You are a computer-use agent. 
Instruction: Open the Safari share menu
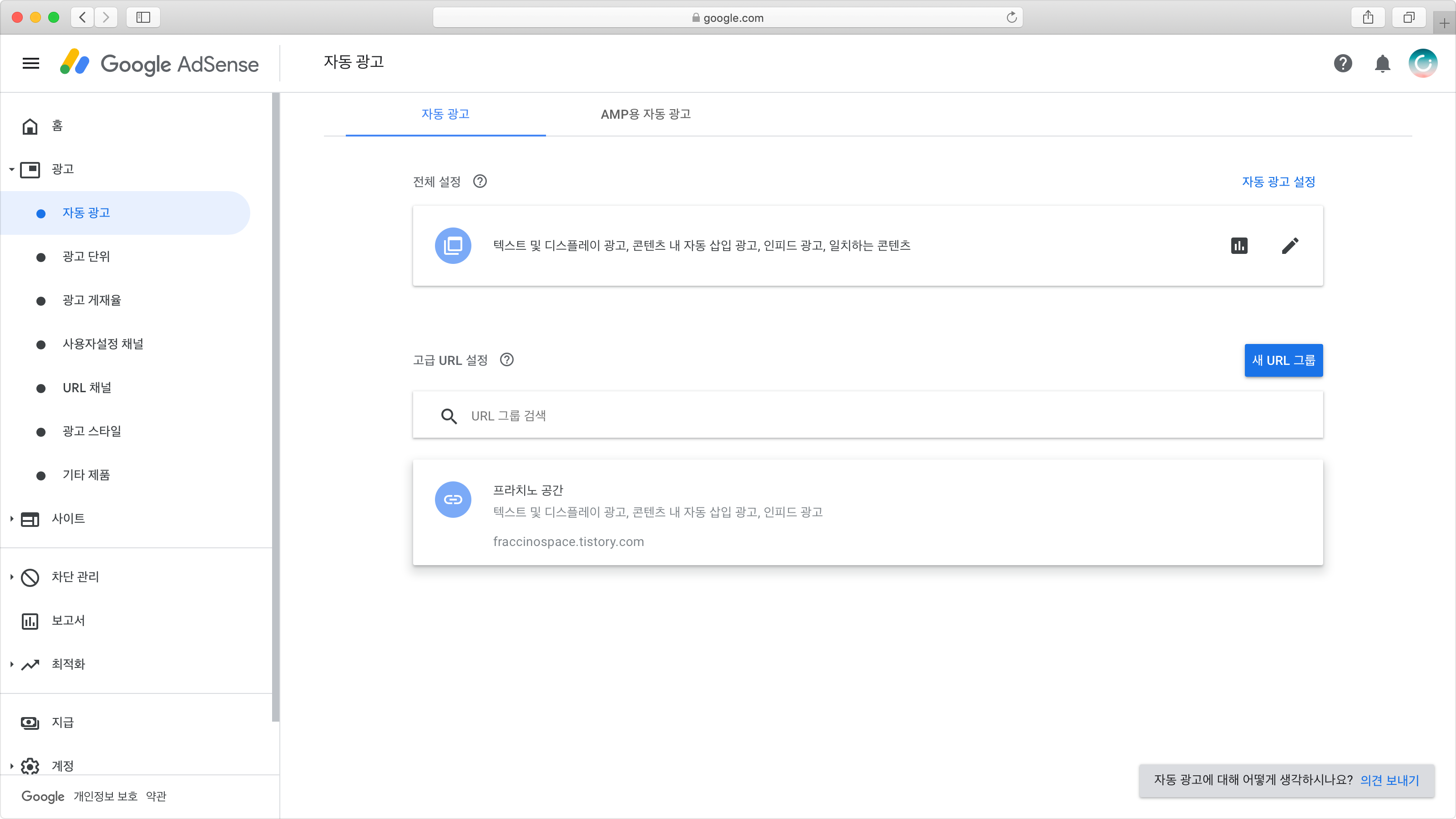click(x=1368, y=18)
